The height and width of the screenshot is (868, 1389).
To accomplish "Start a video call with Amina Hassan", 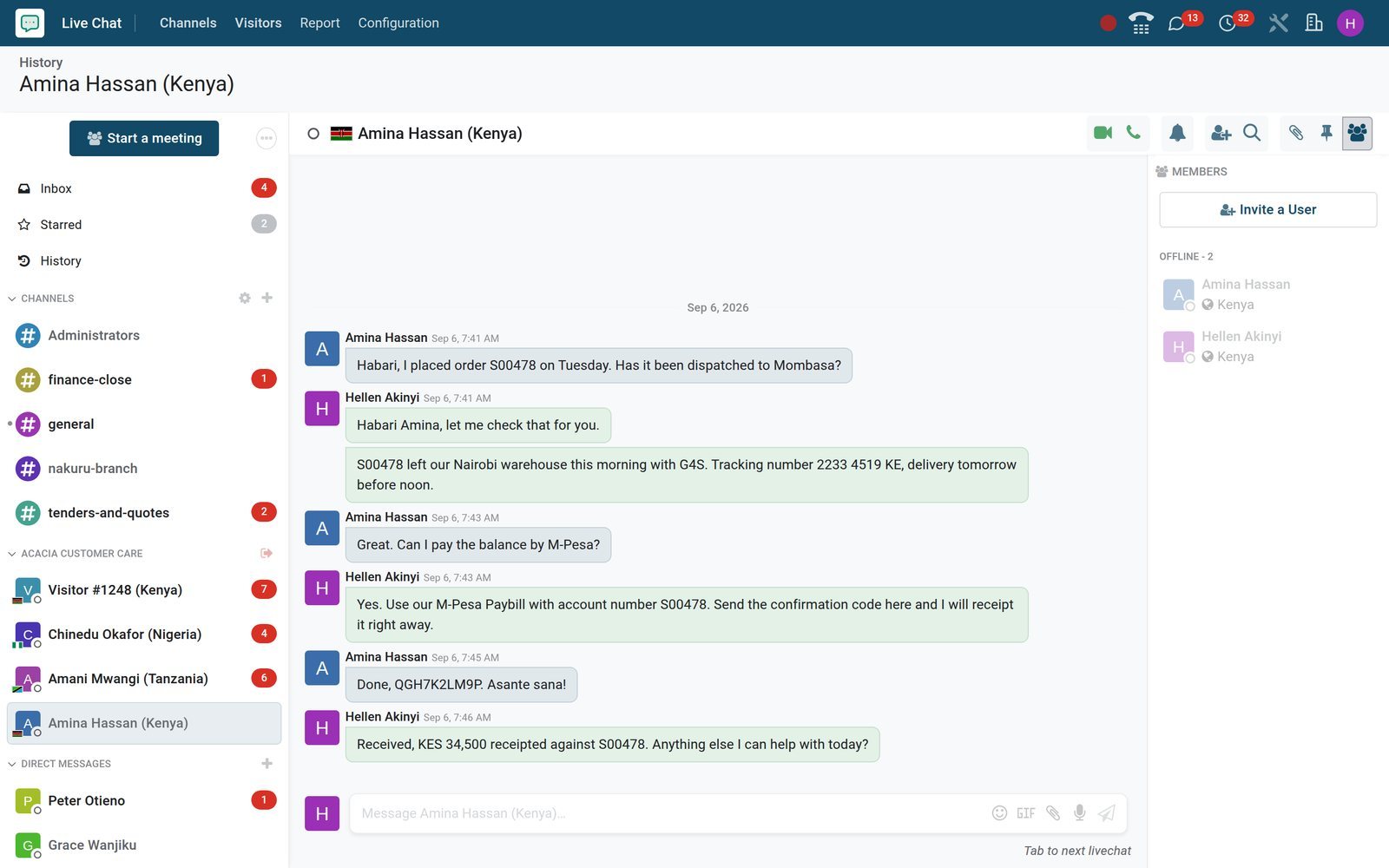I will tap(1103, 133).
